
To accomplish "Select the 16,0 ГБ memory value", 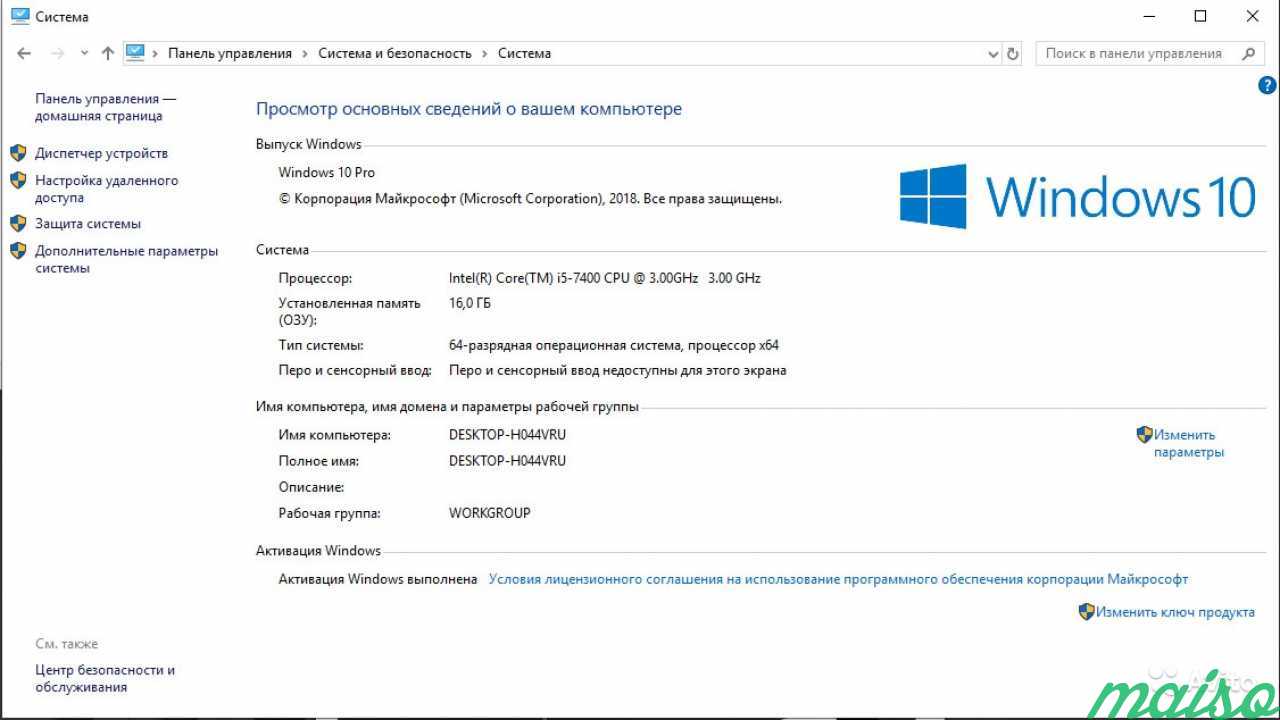I will click(x=470, y=303).
